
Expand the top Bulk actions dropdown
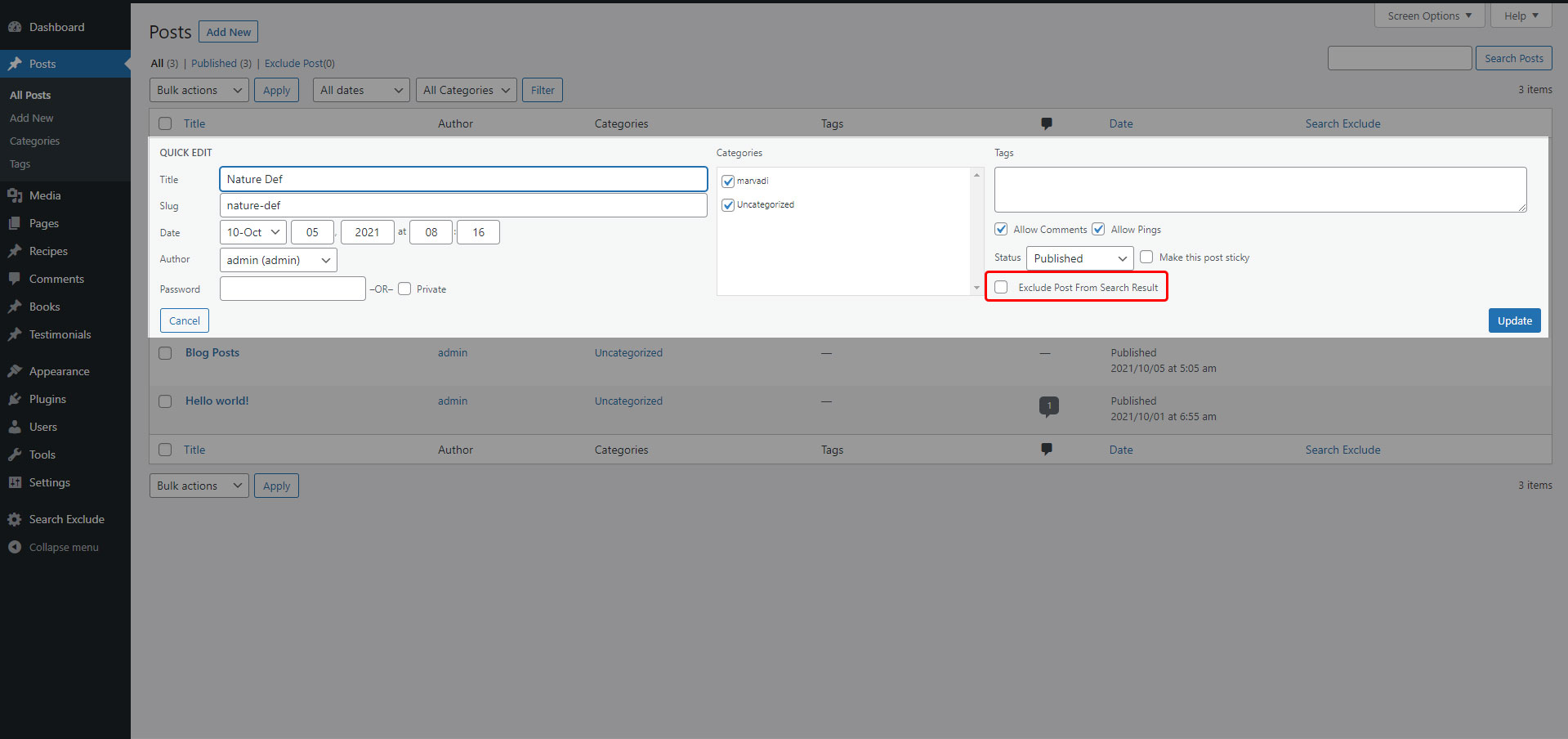pos(199,90)
